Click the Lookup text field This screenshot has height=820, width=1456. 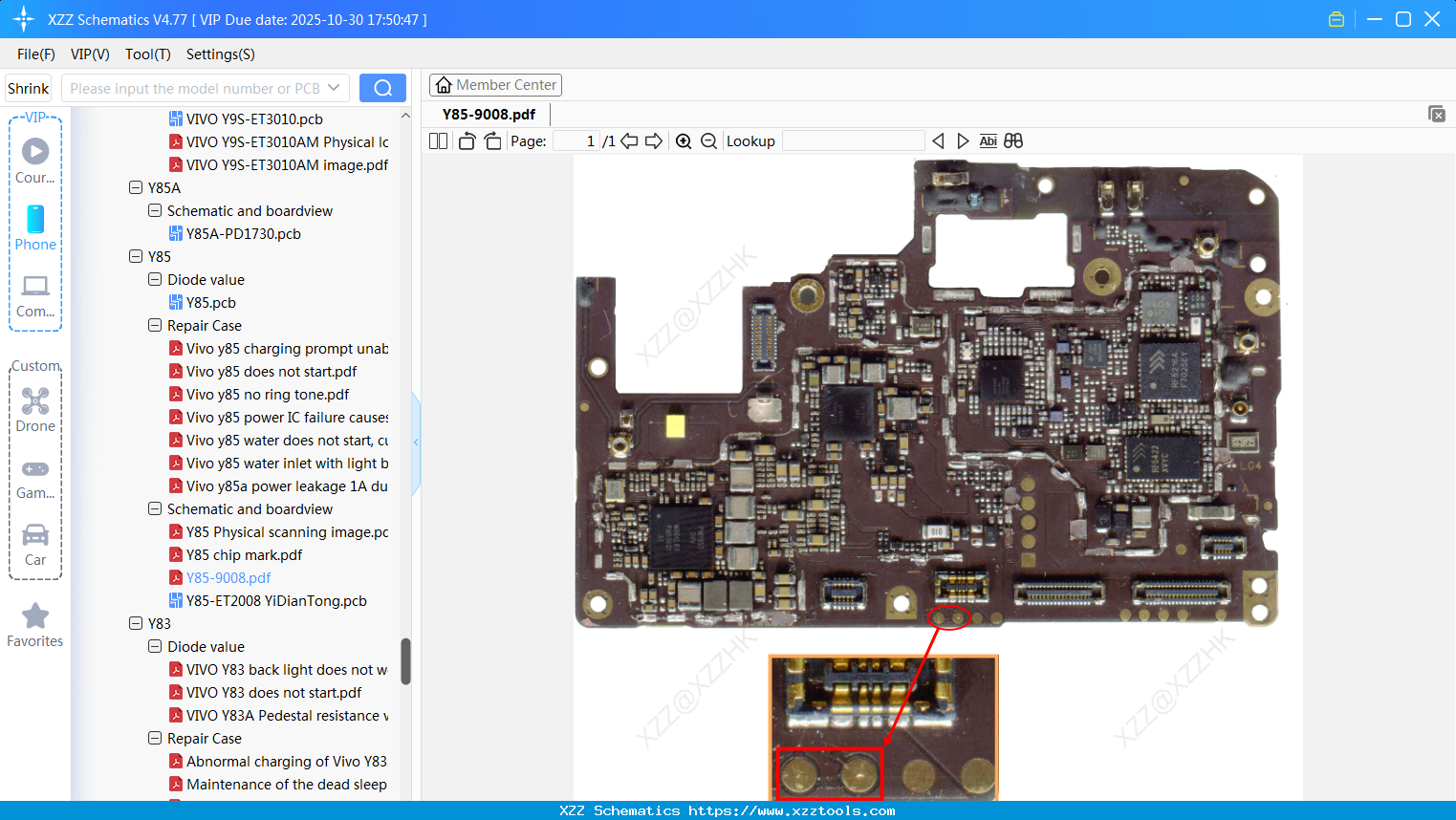pos(853,140)
